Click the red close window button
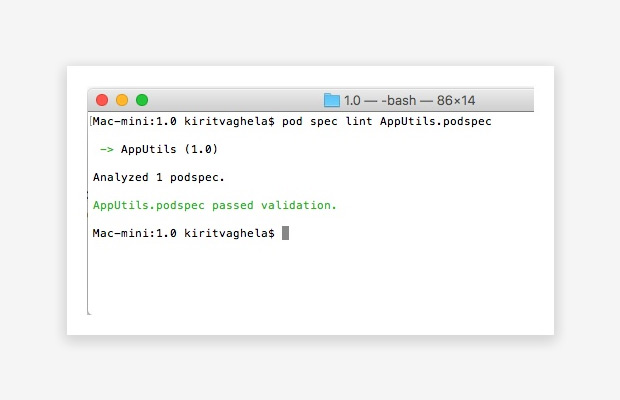This screenshot has height=400, width=620. [x=102, y=100]
